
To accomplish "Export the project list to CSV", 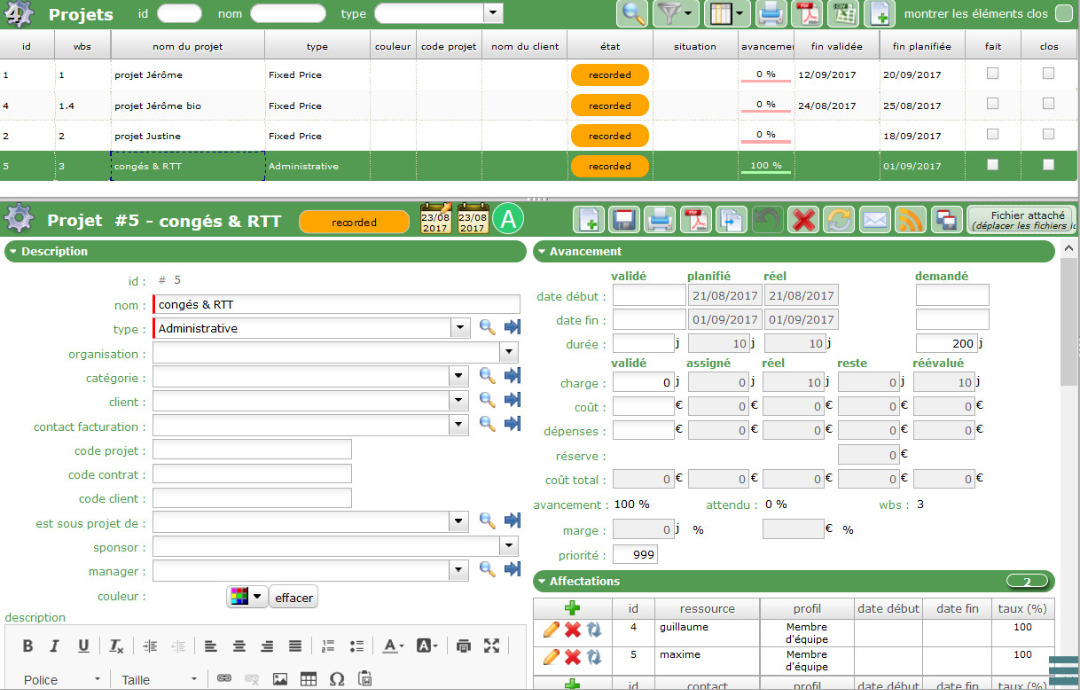I will pos(844,14).
